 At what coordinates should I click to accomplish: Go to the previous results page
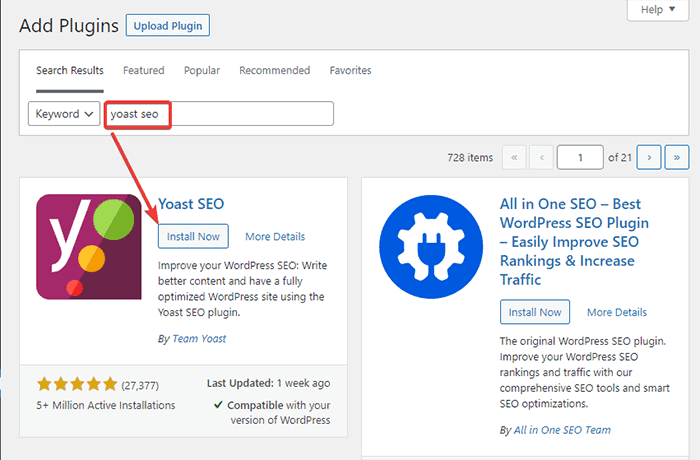pos(541,158)
